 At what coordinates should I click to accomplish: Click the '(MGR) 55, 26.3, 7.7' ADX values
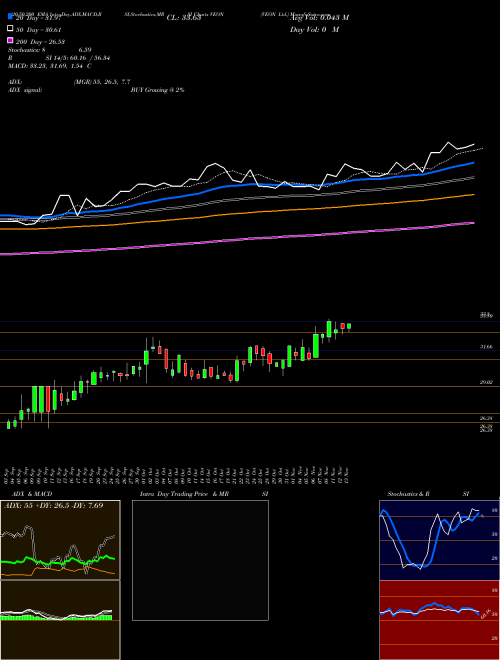(102, 82)
